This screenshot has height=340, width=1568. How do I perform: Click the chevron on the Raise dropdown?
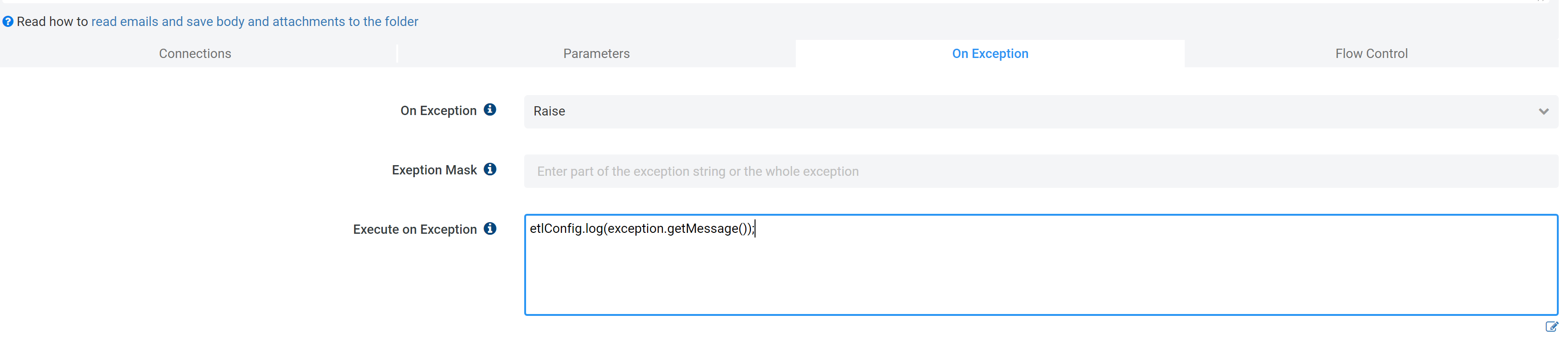pos(1543,111)
